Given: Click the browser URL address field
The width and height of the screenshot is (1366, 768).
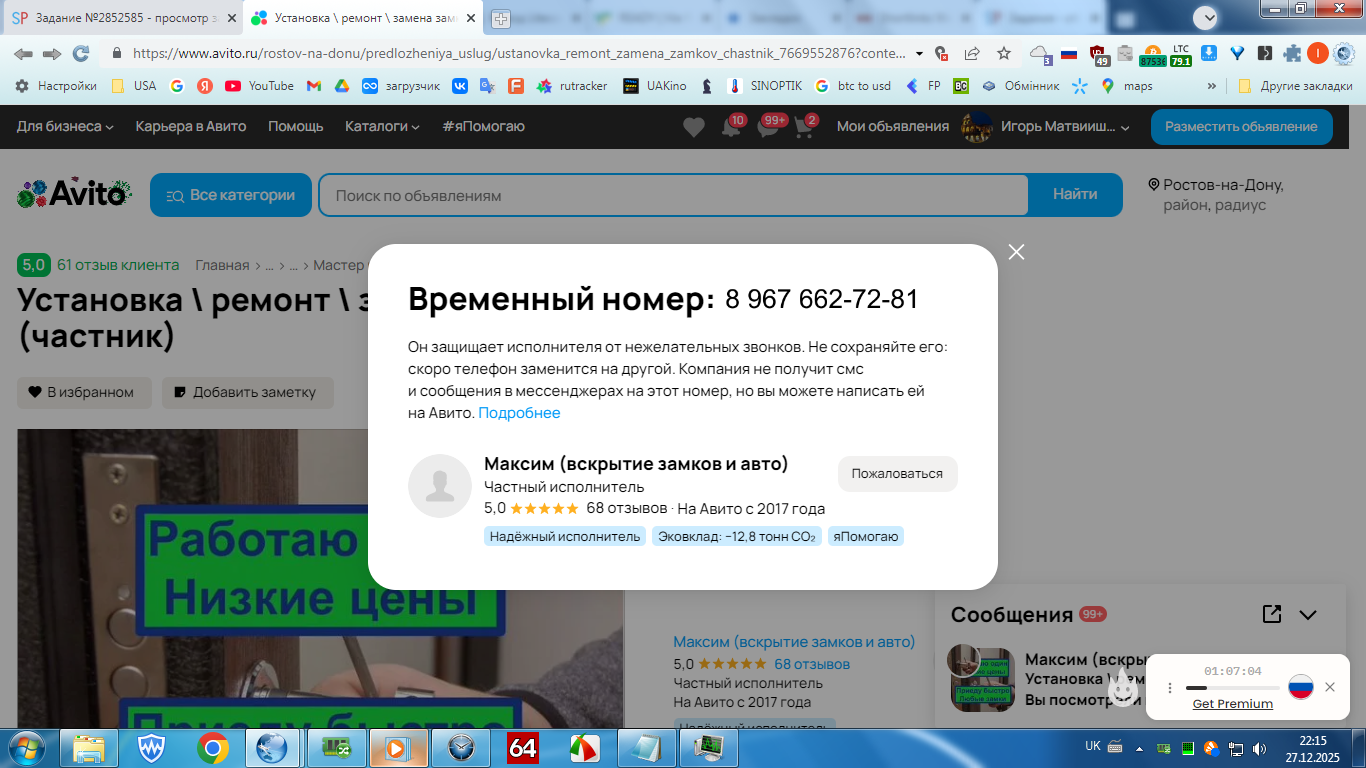Looking at the screenshot, I should (520, 53).
